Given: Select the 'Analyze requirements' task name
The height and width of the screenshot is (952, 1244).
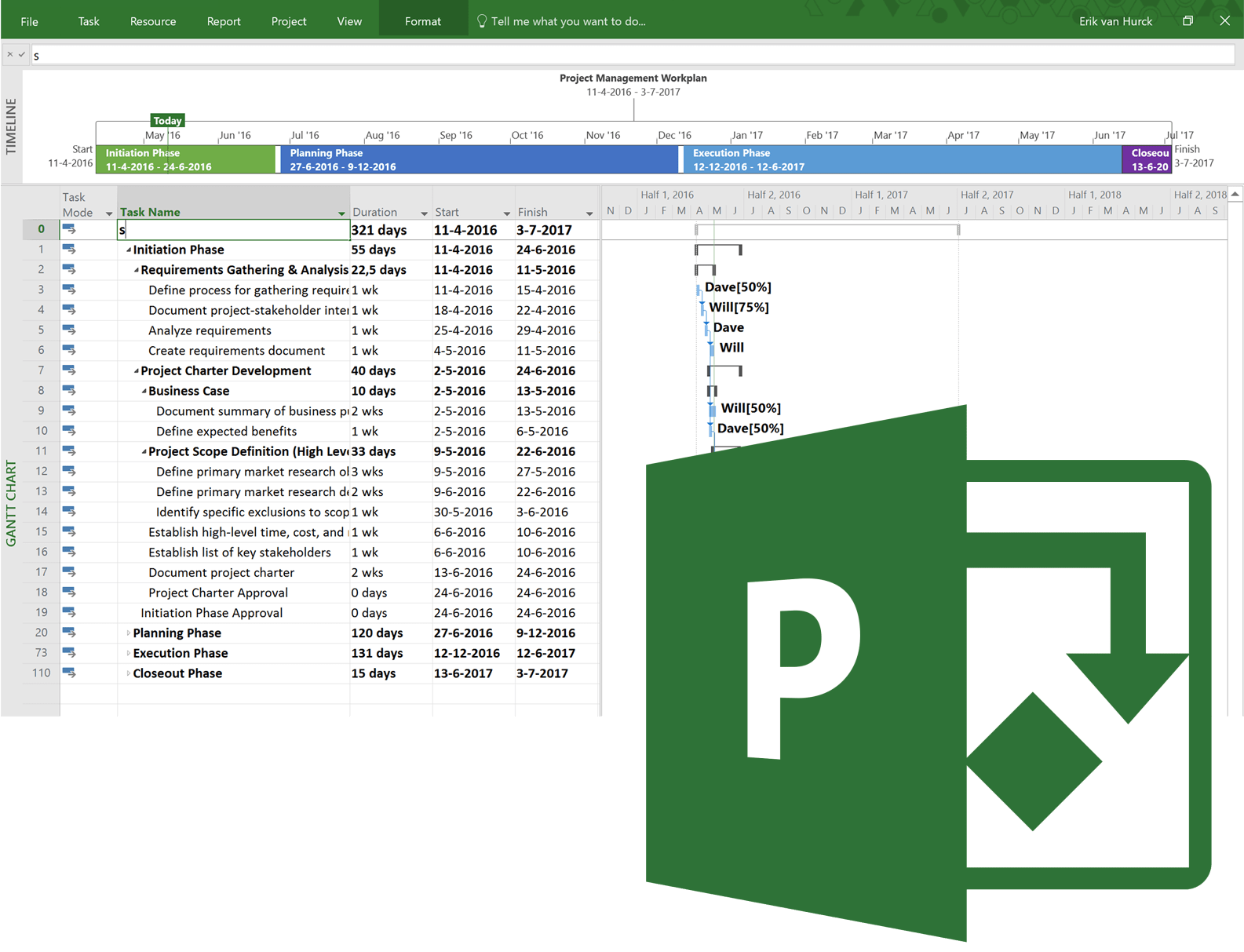Looking at the screenshot, I should tap(210, 331).
